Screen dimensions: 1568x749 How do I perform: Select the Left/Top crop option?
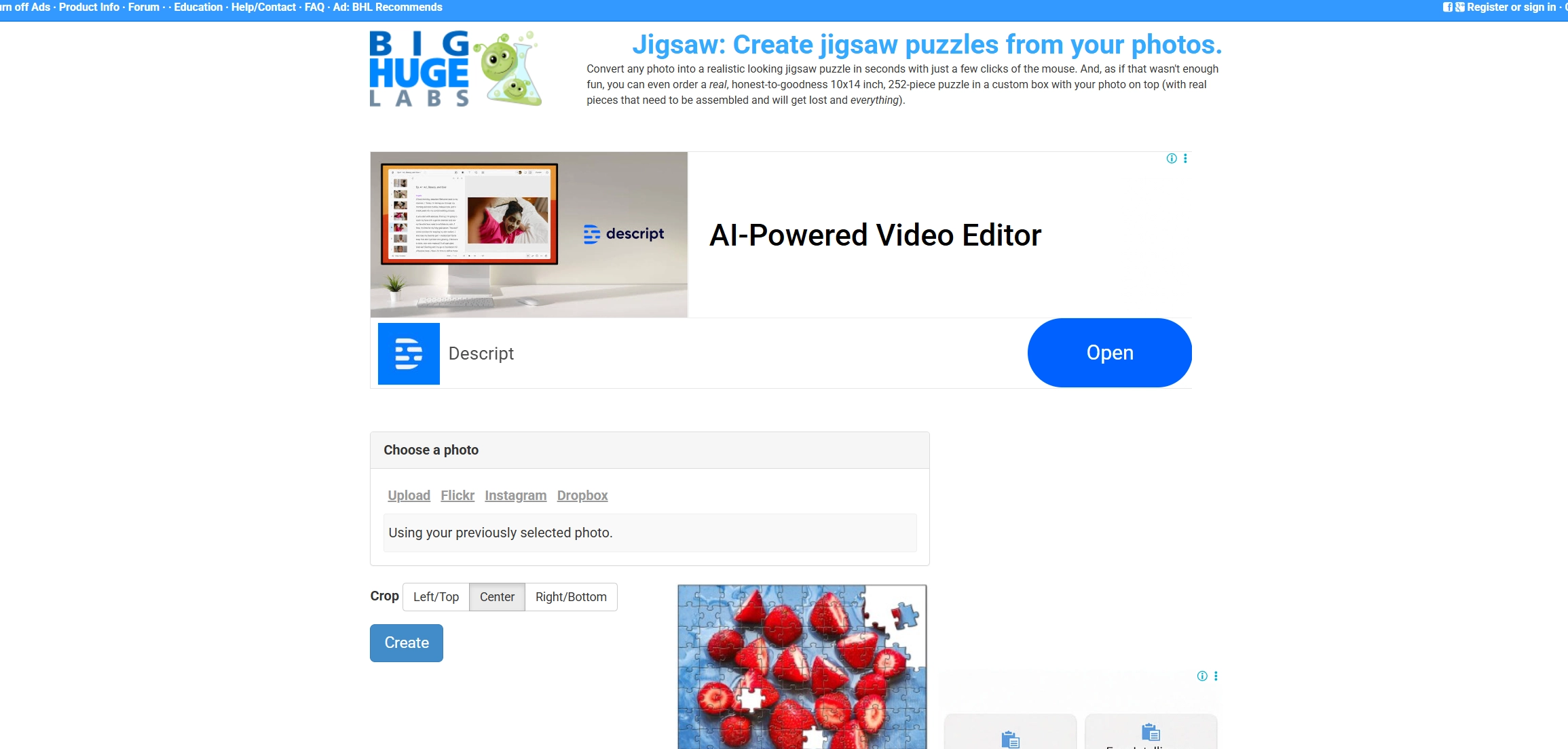click(x=436, y=596)
